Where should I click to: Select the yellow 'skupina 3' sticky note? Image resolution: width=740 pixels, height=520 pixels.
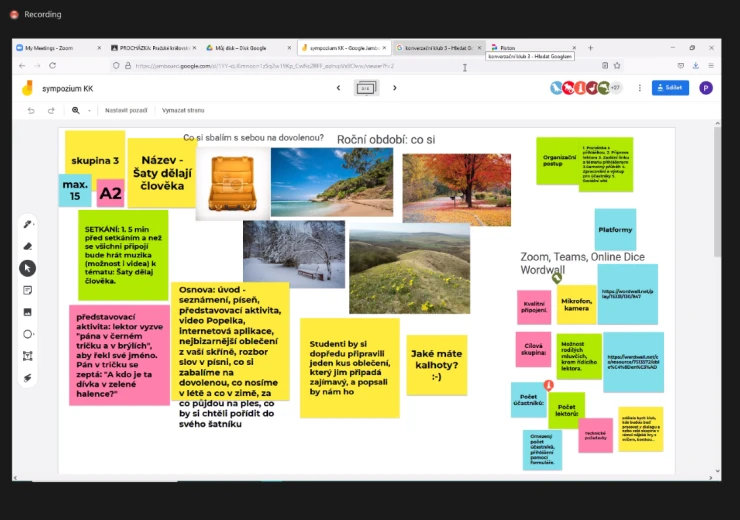(x=95, y=151)
